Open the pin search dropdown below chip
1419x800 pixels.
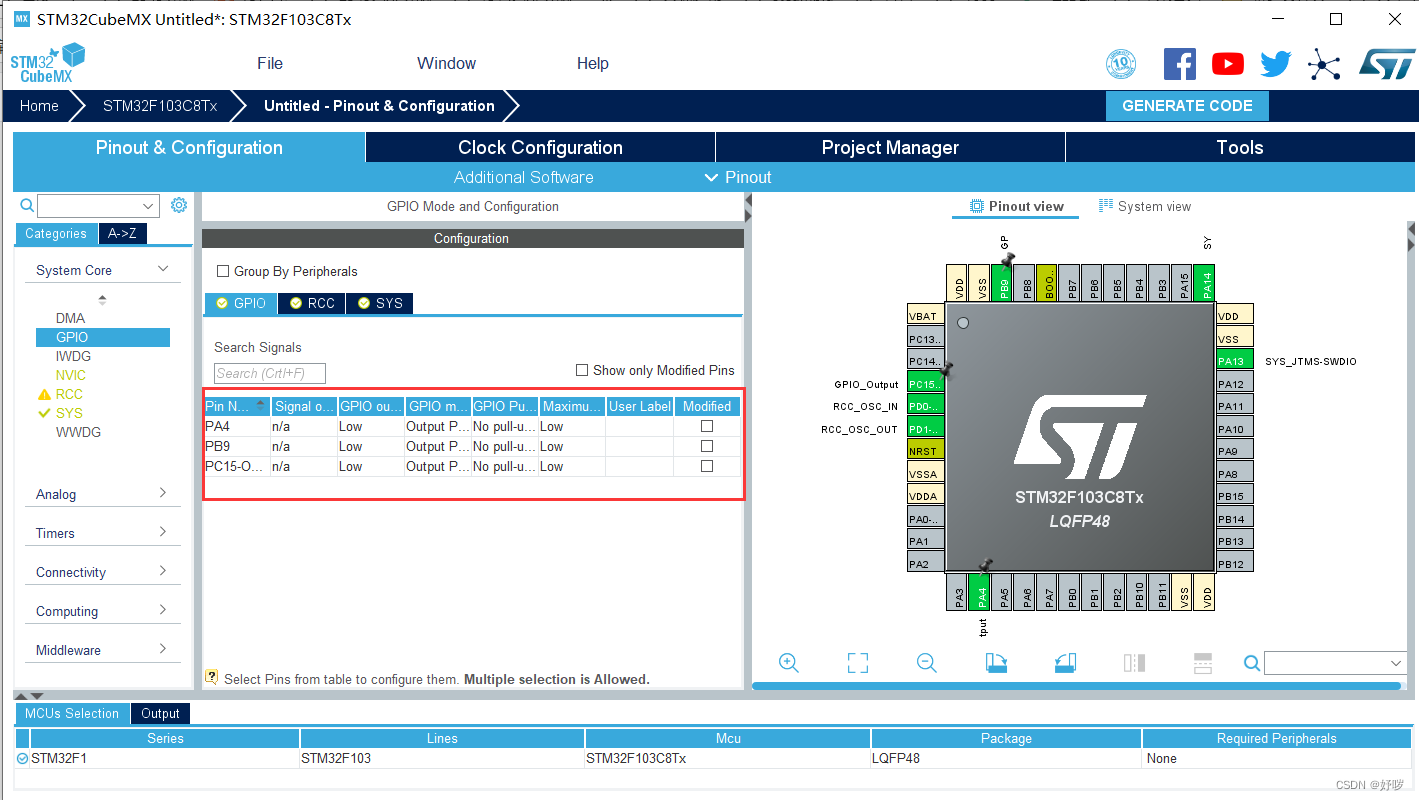click(x=1336, y=663)
